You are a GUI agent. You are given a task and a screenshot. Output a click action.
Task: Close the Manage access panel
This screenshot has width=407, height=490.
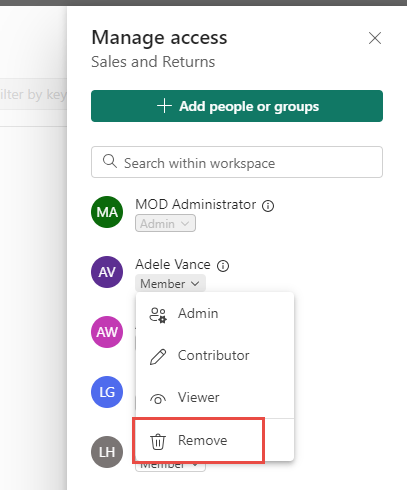[x=375, y=38]
